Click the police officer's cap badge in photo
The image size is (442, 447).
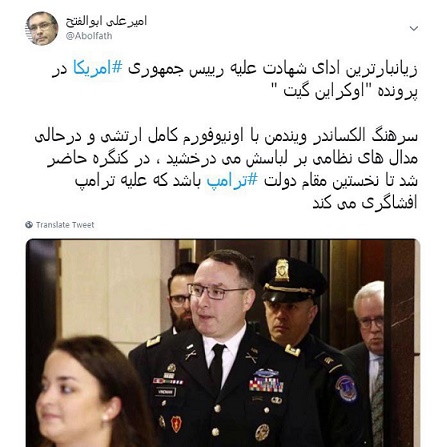(x=282, y=270)
